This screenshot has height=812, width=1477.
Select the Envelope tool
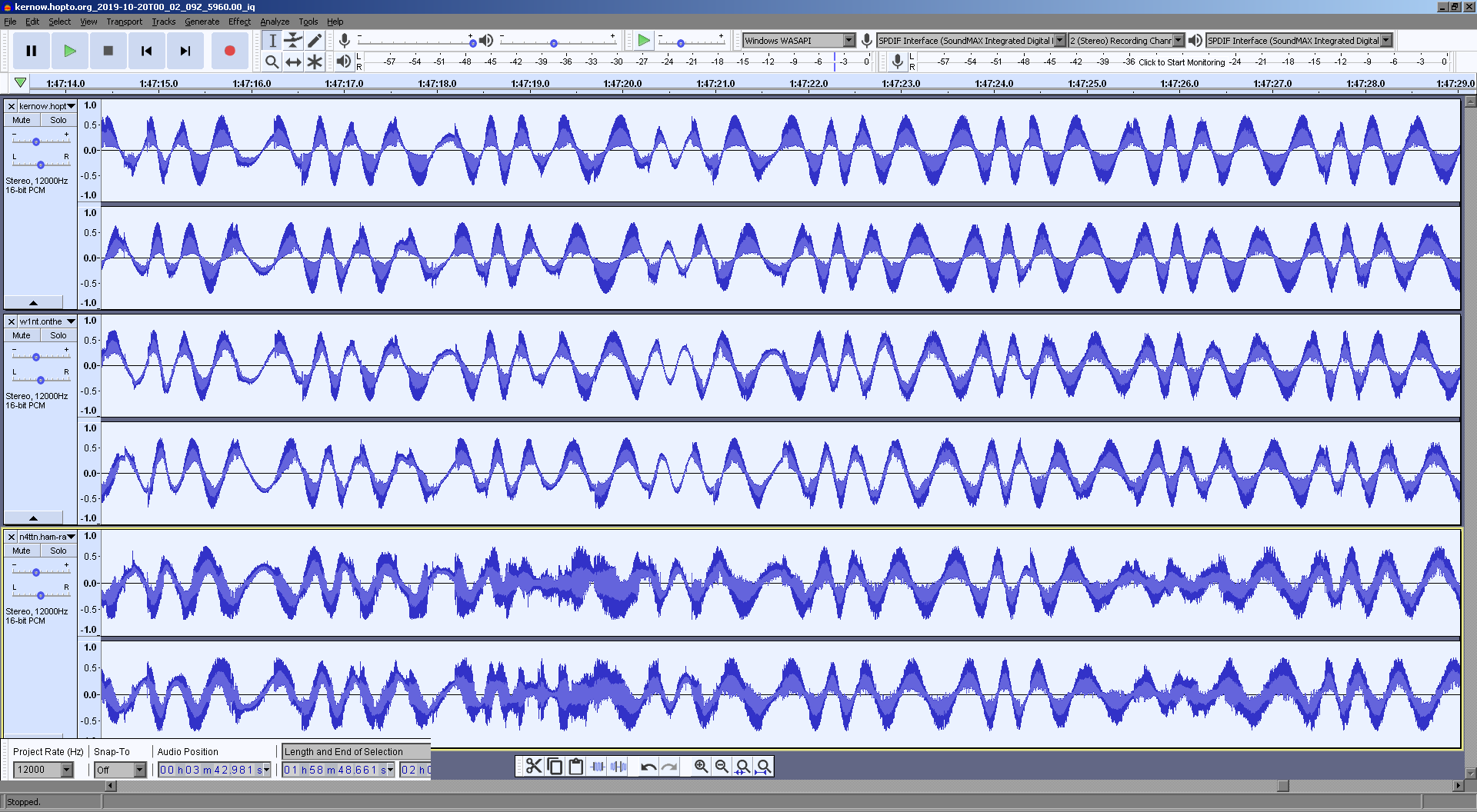coord(293,41)
